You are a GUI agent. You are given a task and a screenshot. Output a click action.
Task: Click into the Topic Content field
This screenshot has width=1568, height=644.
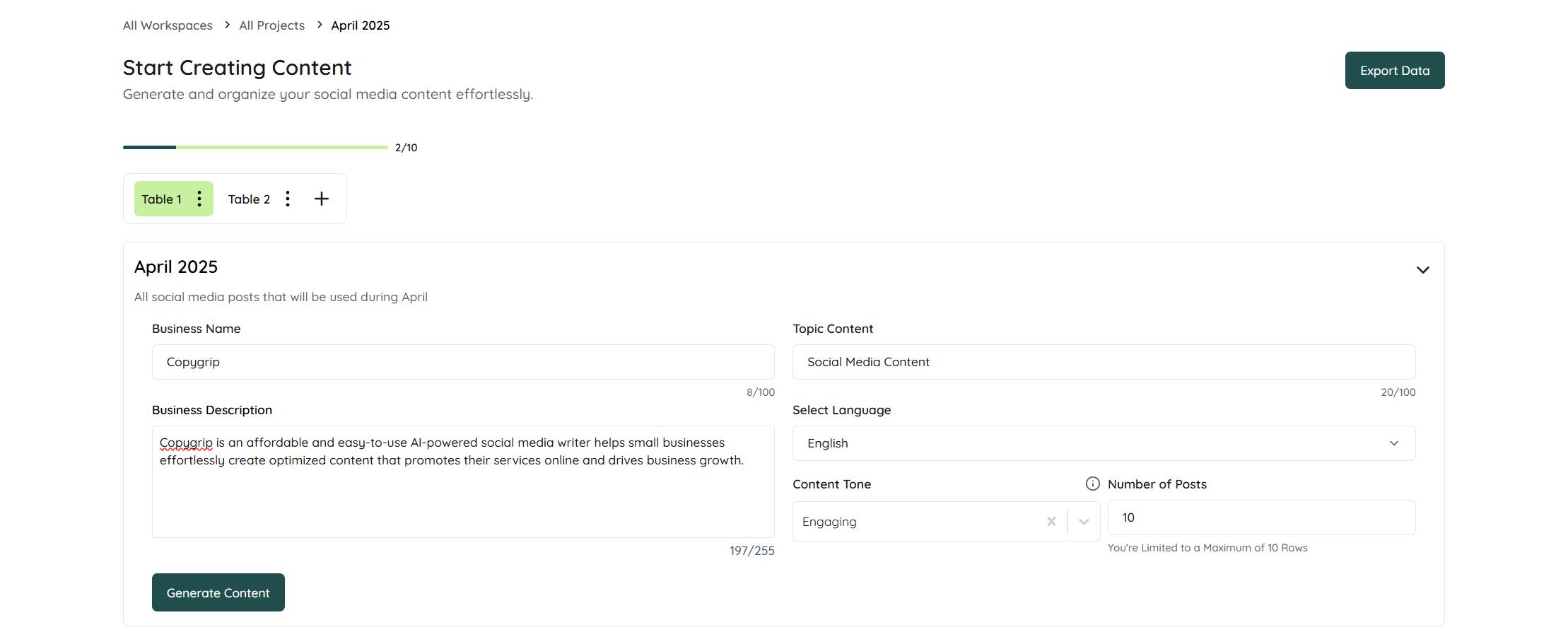(x=1103, y=362)
